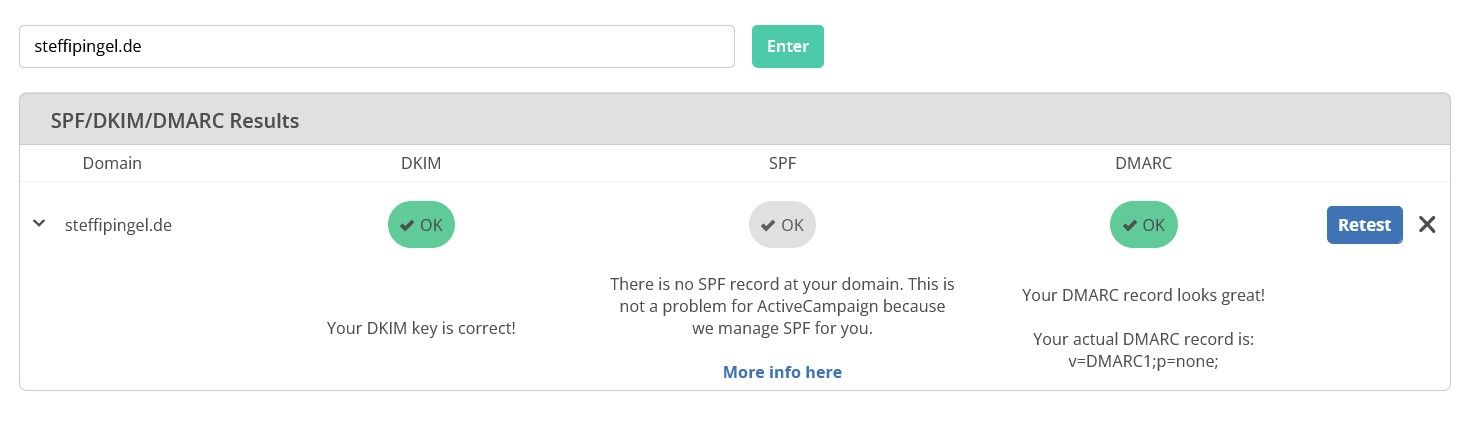Click the SPF/DKIM/DMARC Results panel title
The image size is (1468, 432).
tap(175, 121)
